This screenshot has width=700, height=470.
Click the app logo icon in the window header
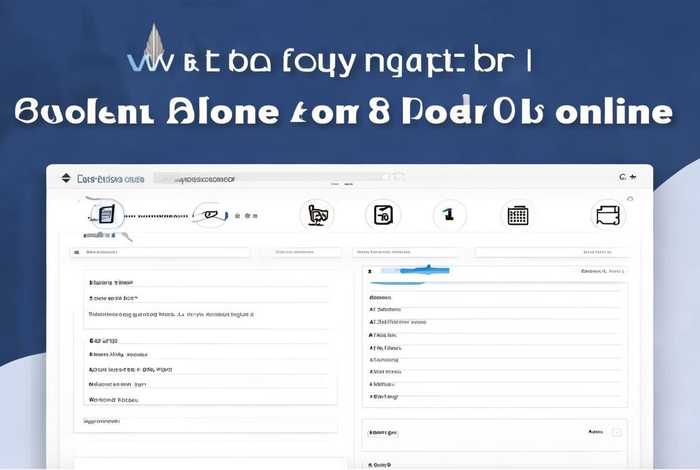tap(67, 179)
